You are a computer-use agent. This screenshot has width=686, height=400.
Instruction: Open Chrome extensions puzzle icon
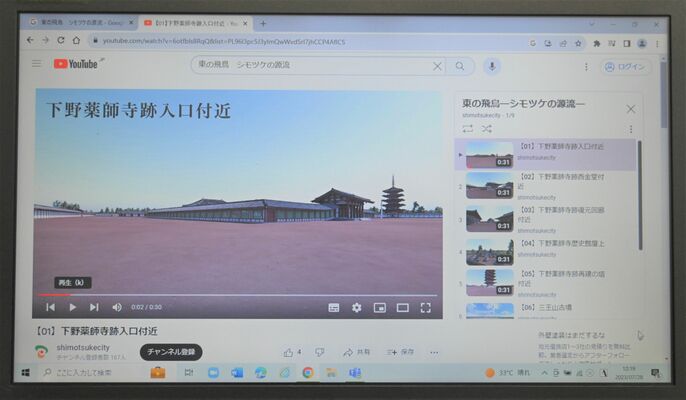[x=597, y=43]
